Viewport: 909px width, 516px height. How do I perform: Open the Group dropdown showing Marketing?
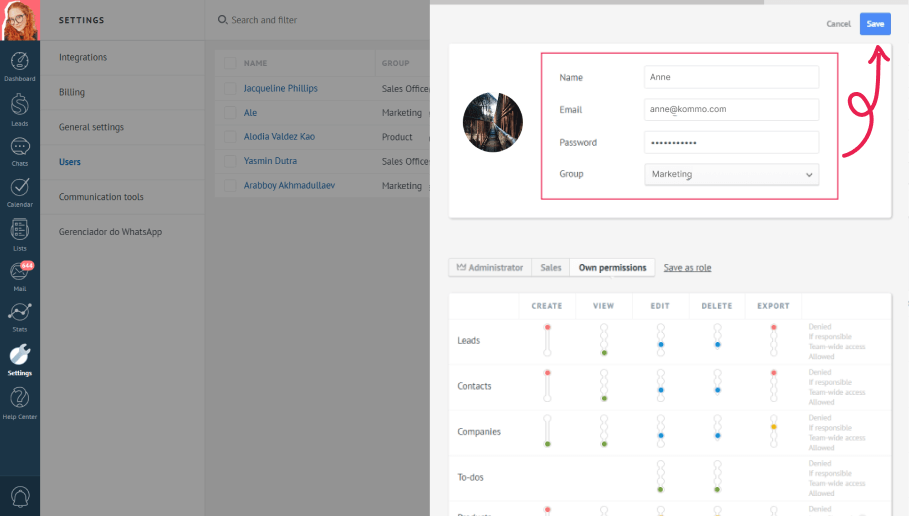point(732,174)
